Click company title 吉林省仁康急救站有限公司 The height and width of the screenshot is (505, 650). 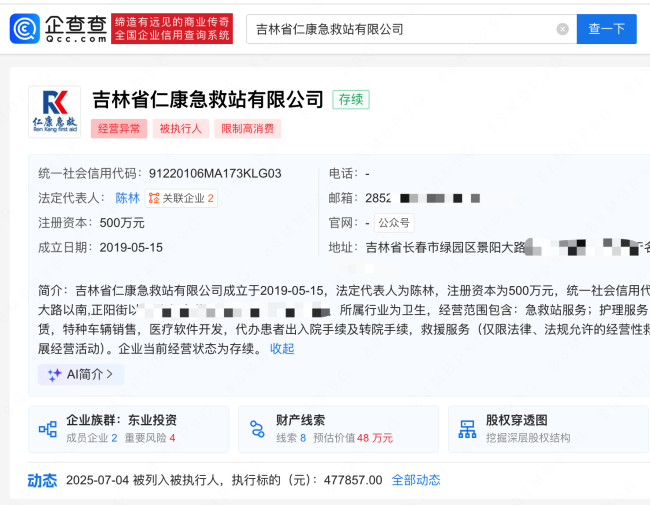pyautogui.click(x=208, y=100)
